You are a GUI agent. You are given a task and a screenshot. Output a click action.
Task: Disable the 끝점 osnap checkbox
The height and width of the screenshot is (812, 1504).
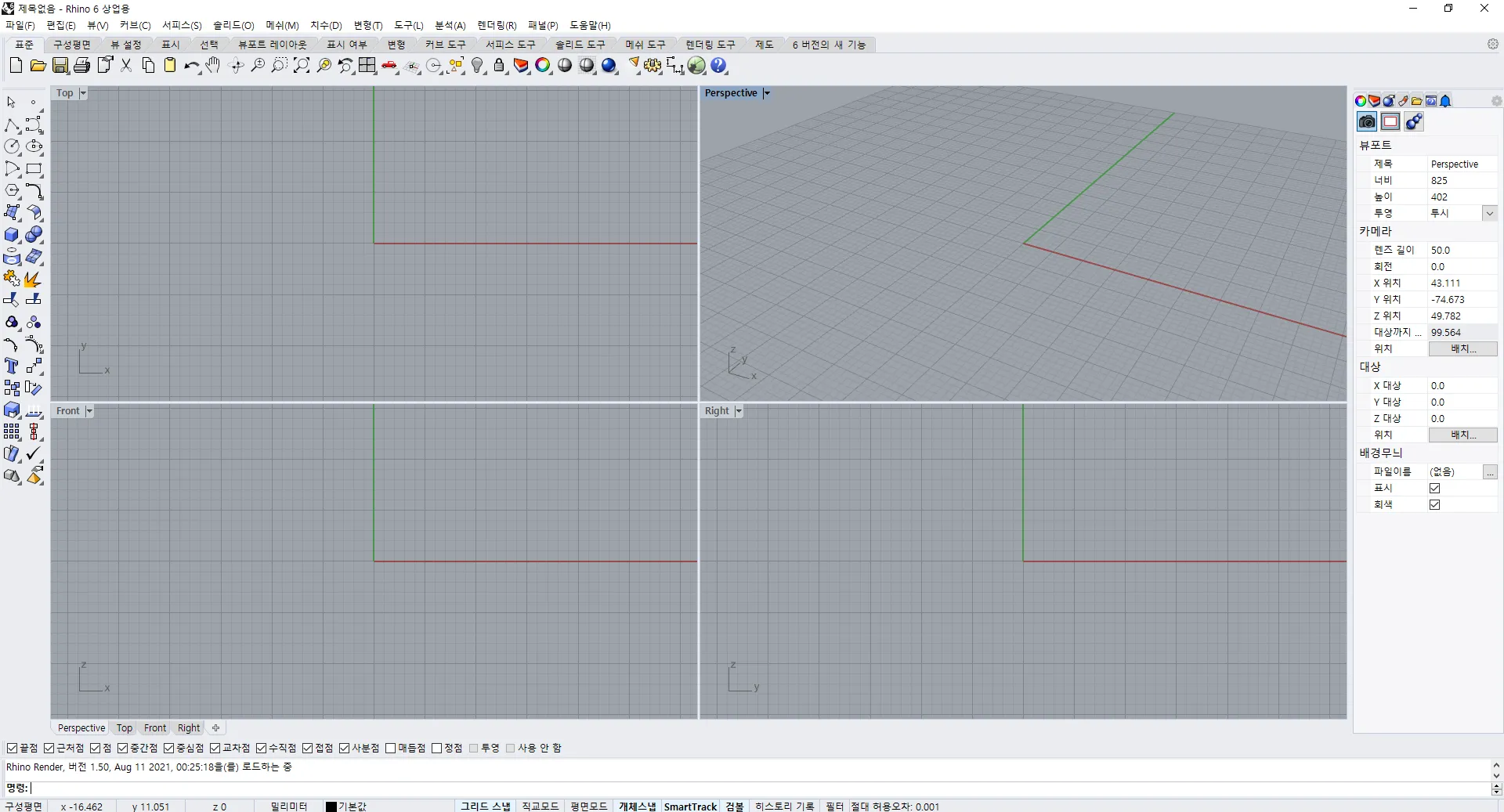pyautogui.click(x=12, y=749)
